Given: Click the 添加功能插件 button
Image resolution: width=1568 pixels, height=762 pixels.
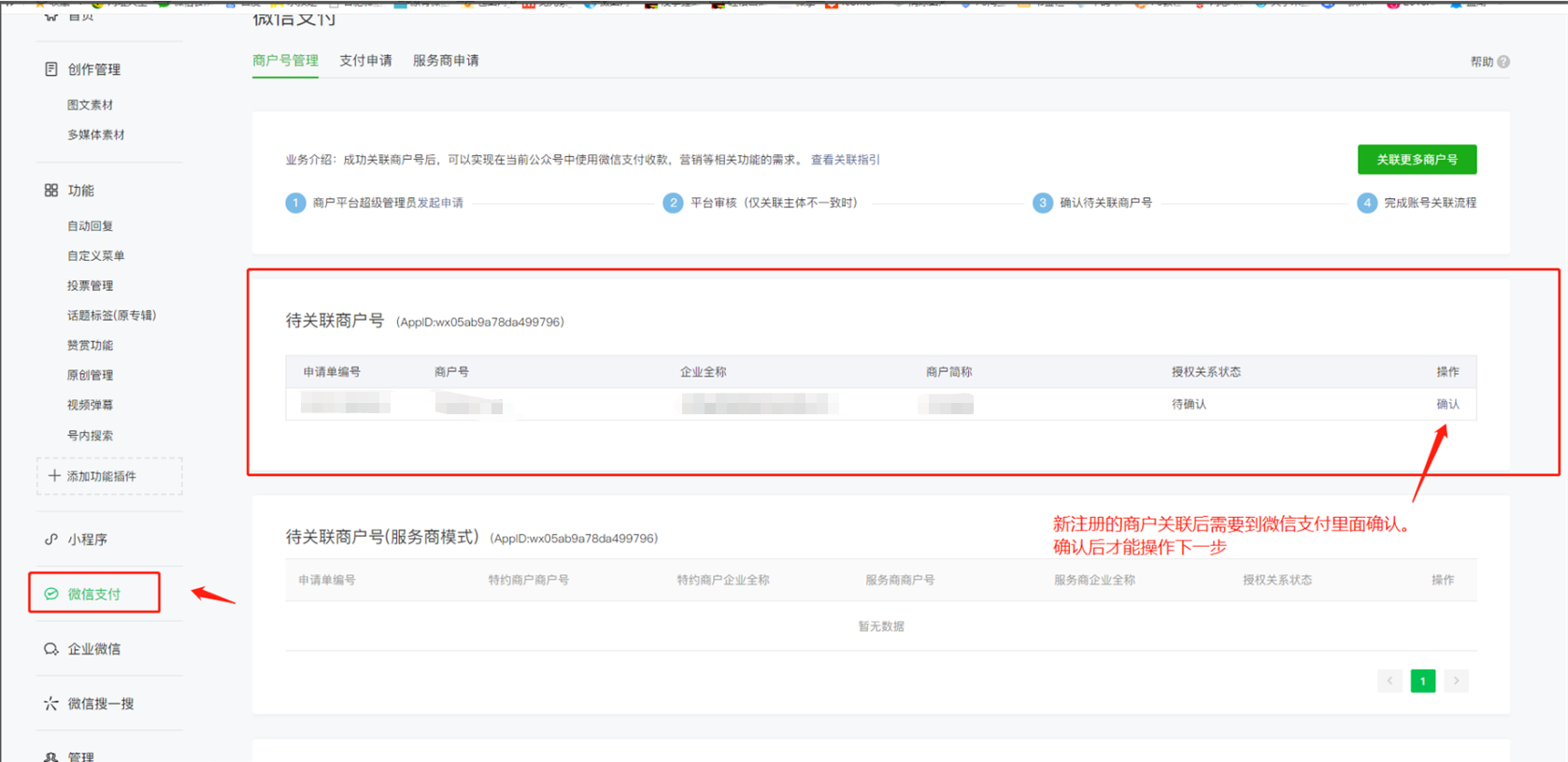Looking at the screenshot, I should pos(109,476).
